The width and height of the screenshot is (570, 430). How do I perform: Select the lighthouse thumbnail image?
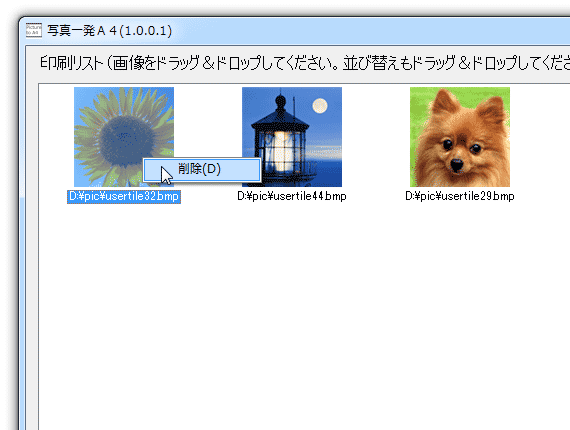tap(292, 137)
